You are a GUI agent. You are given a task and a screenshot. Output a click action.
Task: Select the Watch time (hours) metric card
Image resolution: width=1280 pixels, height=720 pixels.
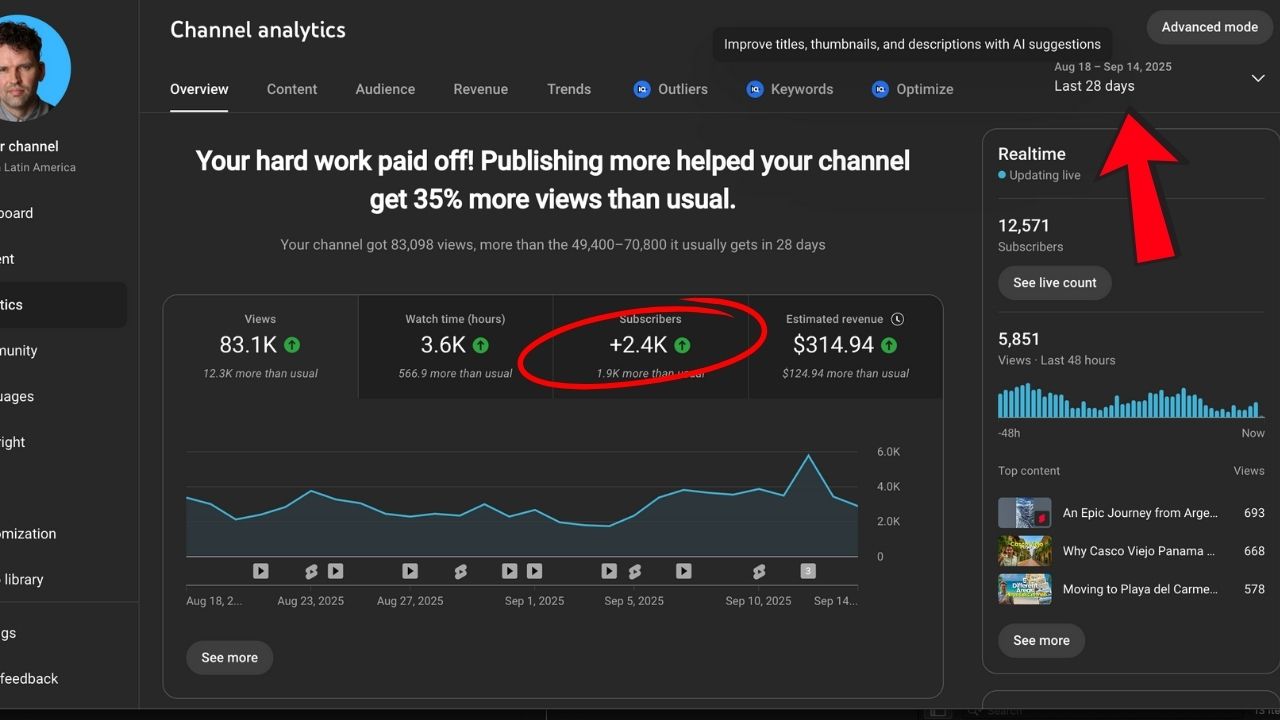tap(455, 346)
